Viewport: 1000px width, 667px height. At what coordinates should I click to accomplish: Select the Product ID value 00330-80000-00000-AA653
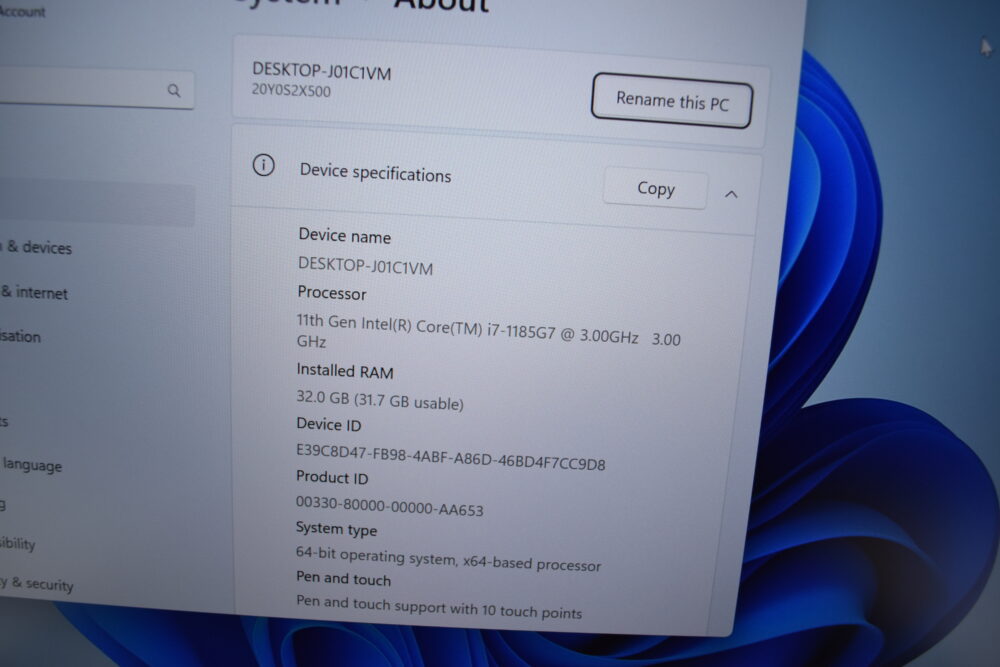pyautogui.click(x=390, y=506)
